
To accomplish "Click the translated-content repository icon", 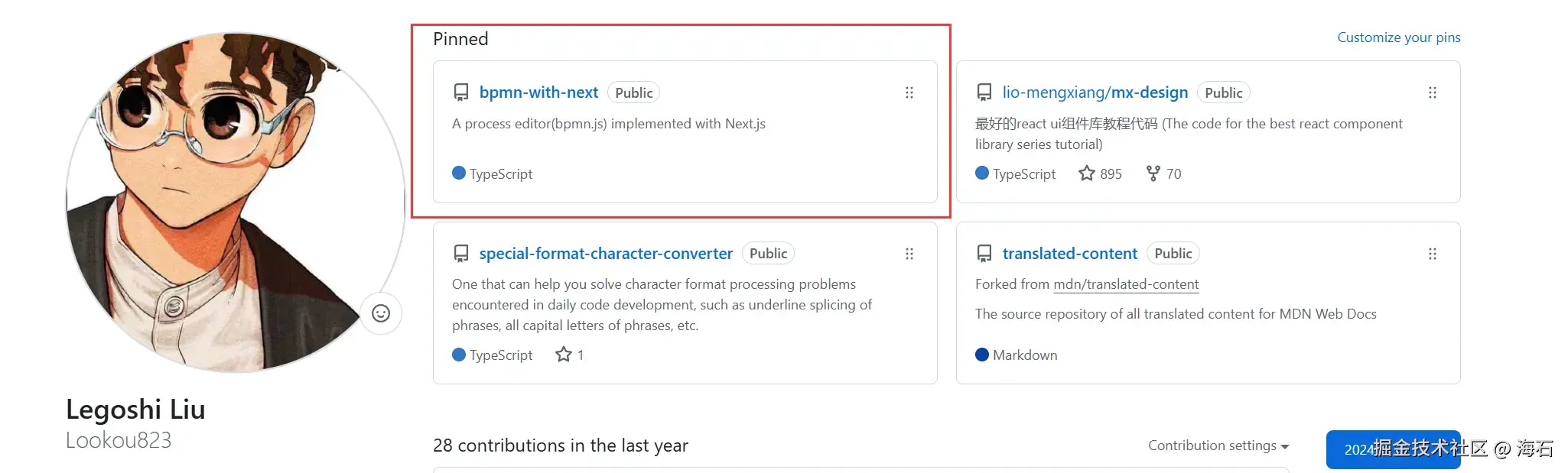I will (x=984, y=254).
